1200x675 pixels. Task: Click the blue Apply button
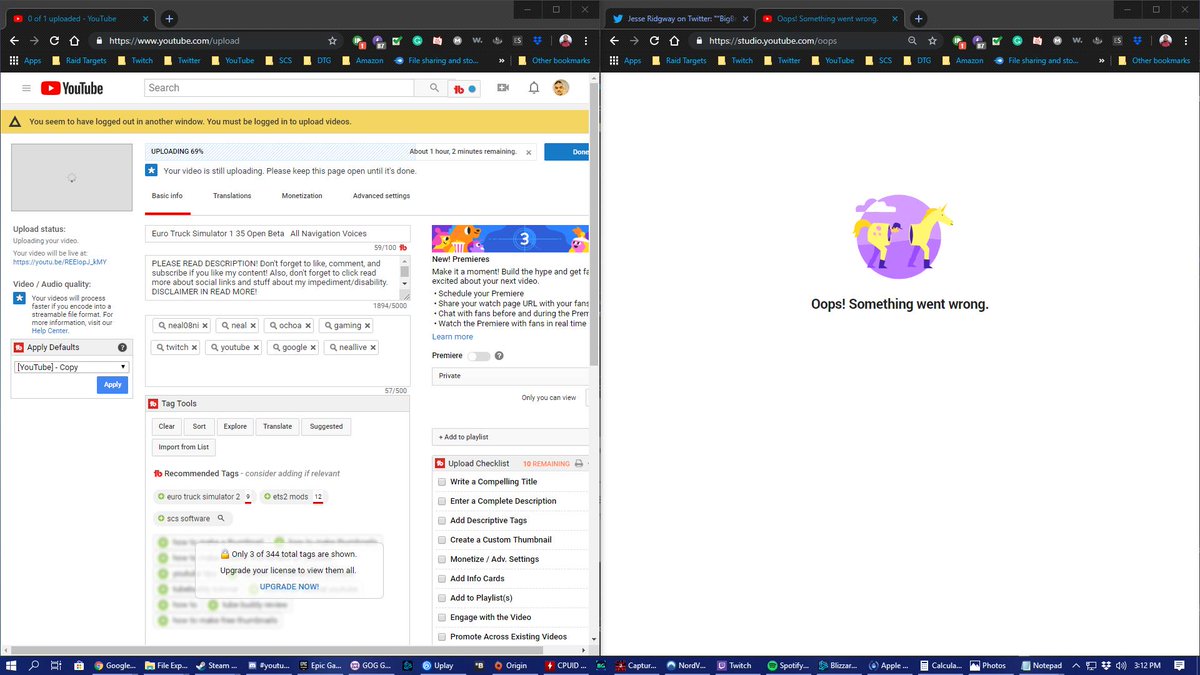click(113, 385)
